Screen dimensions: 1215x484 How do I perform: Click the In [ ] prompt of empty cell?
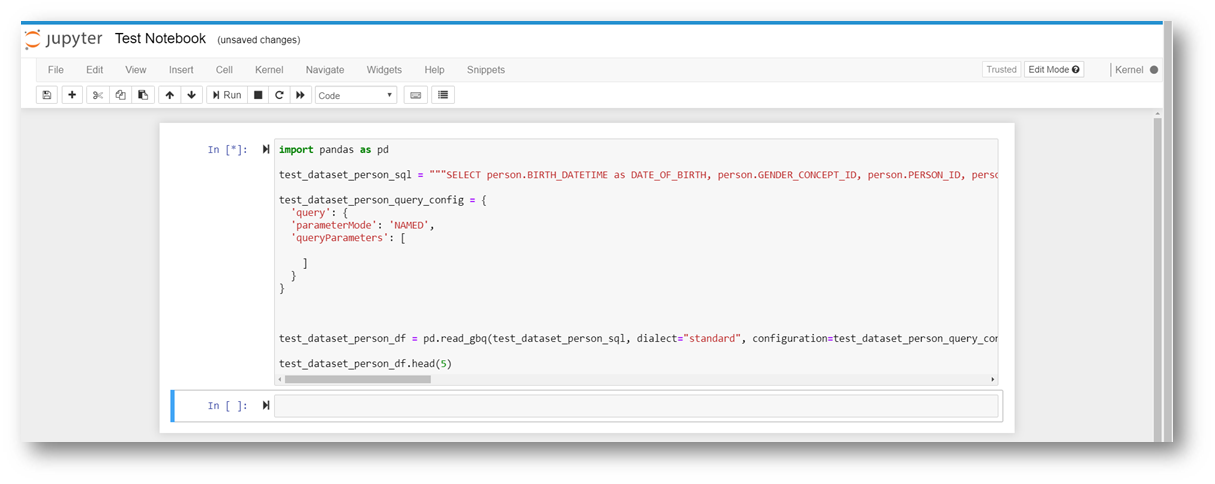[228, 406]
